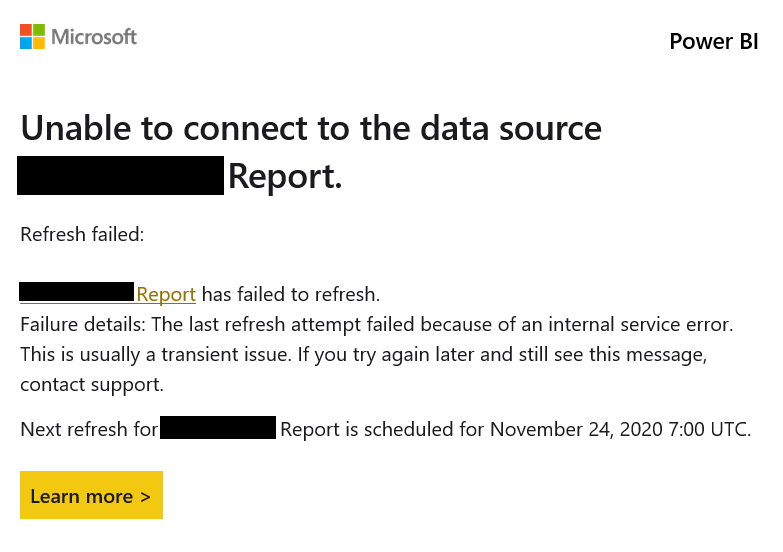783x552 pixels.
Task: Click the 'Refresh failed:' text
Action: click(82, 234)
